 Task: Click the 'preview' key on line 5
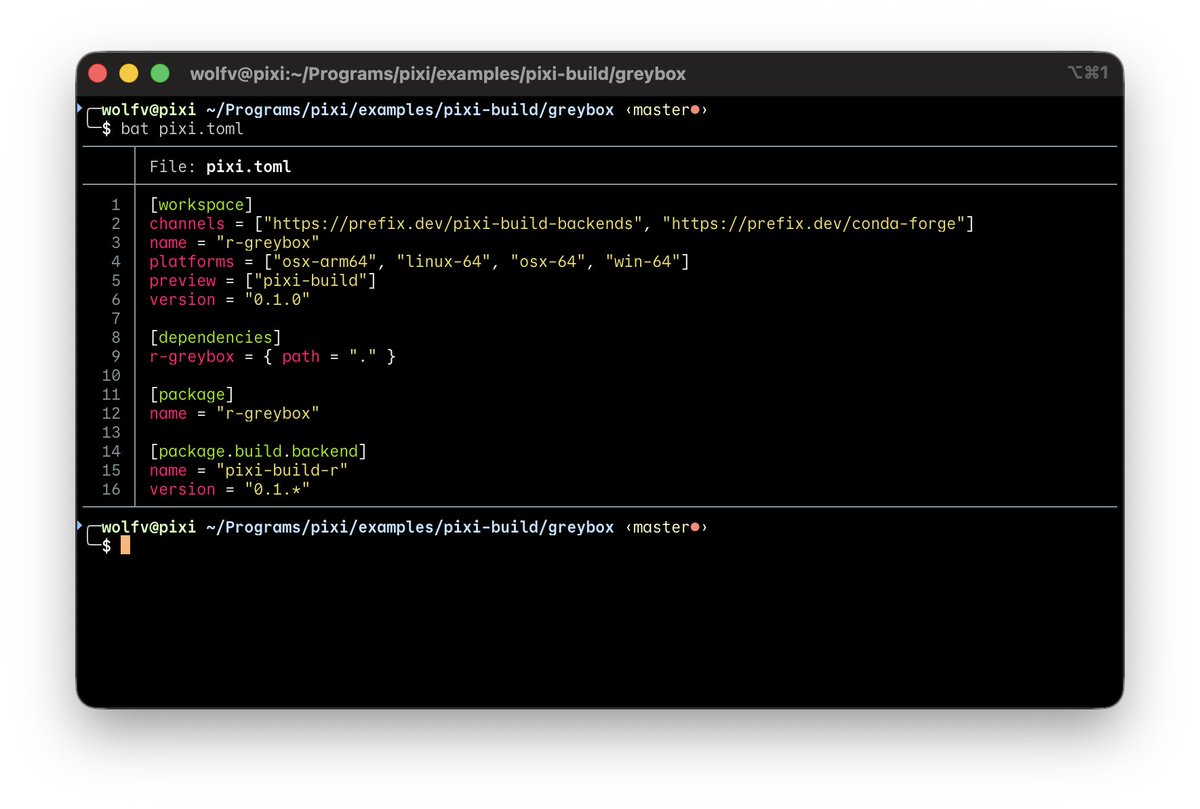pyautogui.click(x=182, y=281)
